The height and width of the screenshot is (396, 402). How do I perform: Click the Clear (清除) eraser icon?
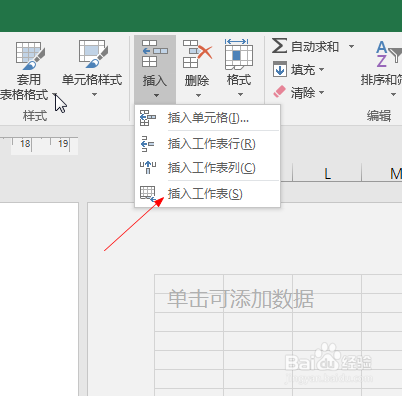[279, 91]
